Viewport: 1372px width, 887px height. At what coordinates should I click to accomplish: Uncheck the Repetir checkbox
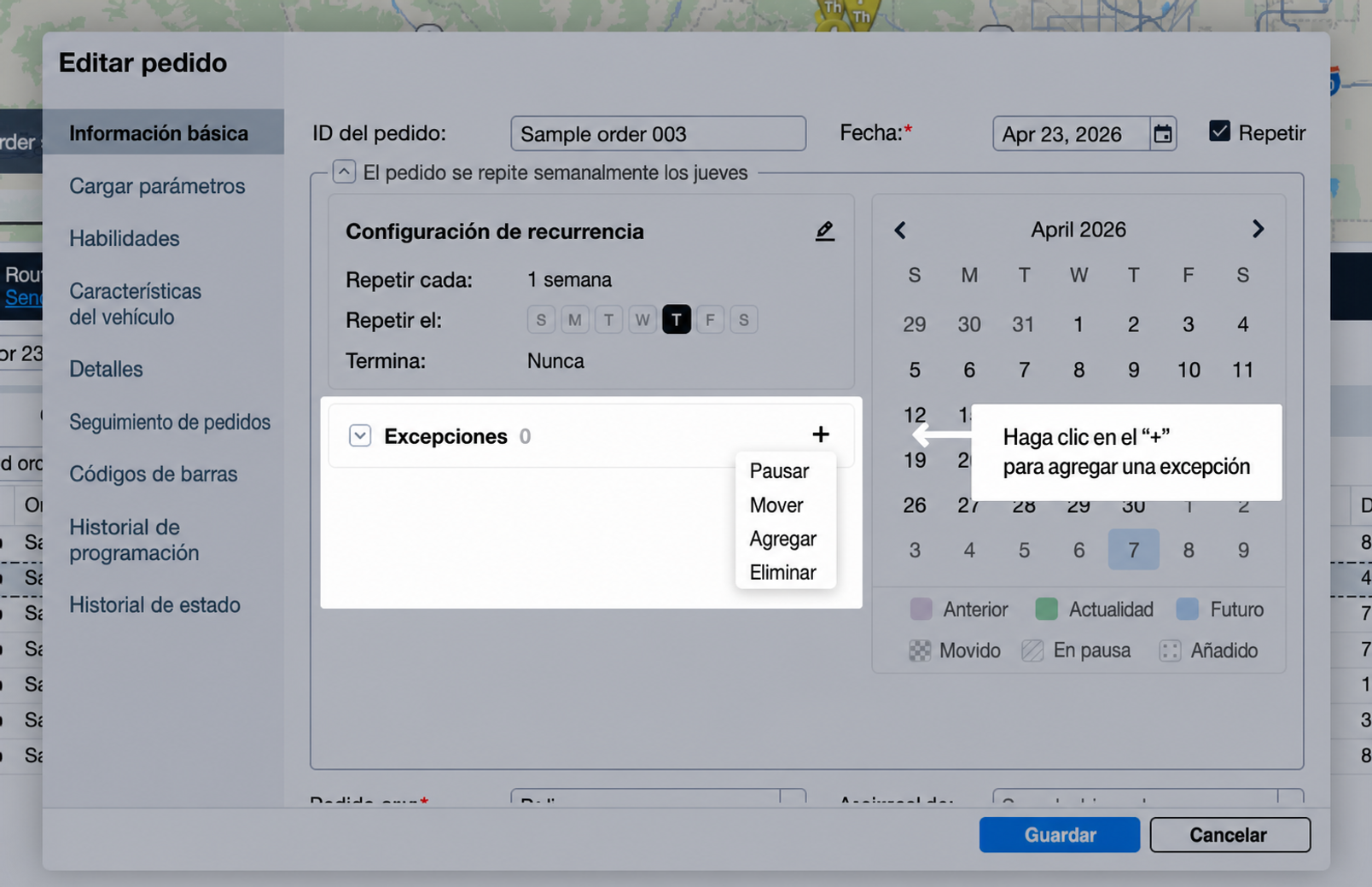[x=1219, y=131]
